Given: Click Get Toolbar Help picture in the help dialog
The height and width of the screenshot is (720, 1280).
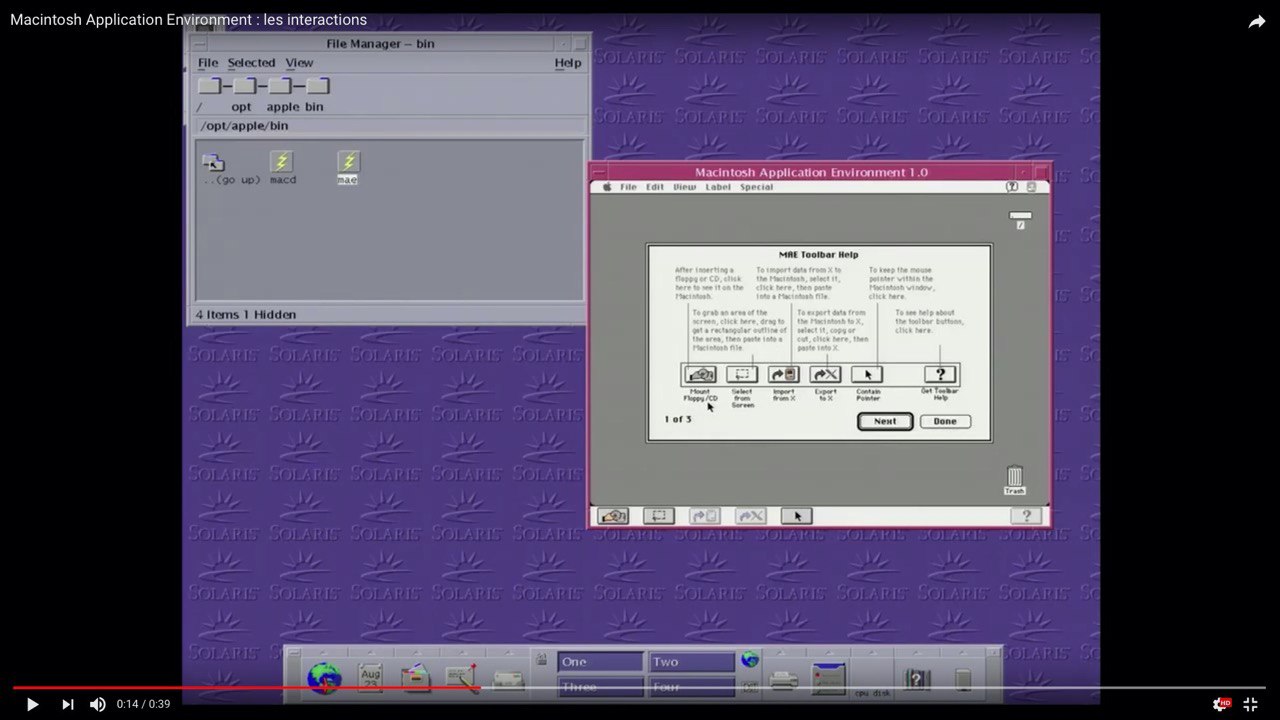Looking at the screenshot, I should [x=940, y=375].
